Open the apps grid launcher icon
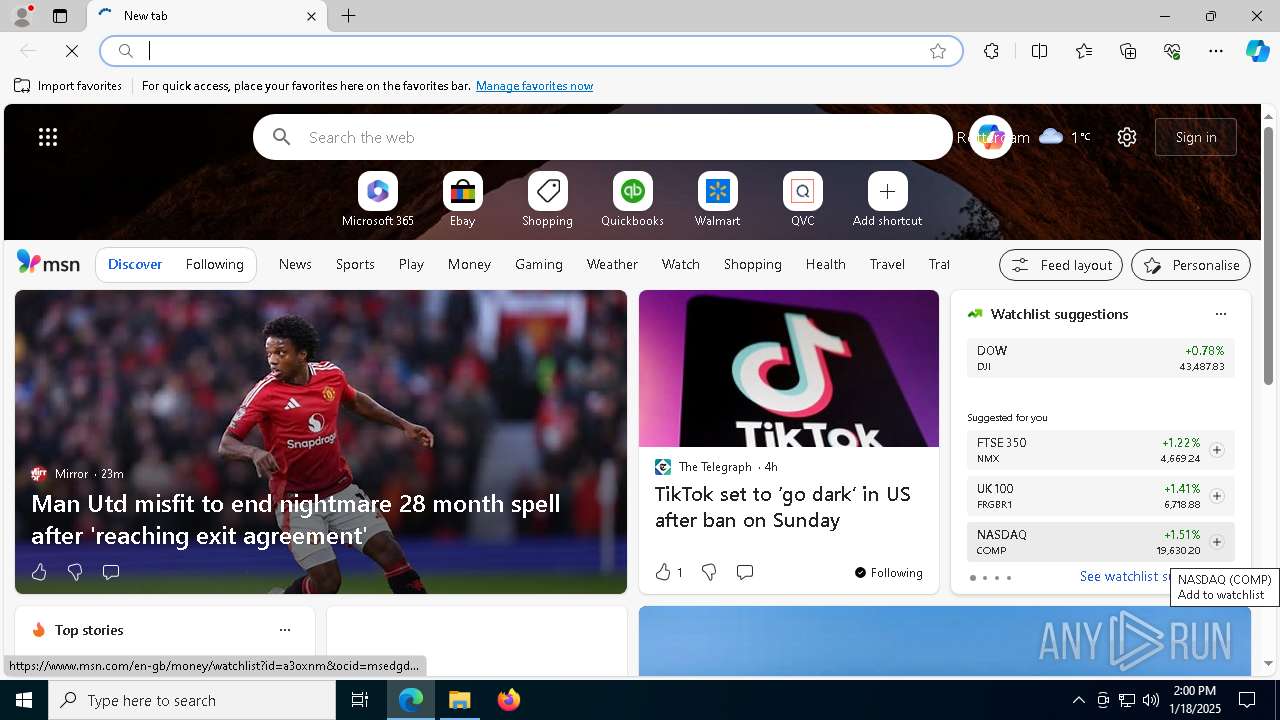The width and height of the screenshot is (1280, 720). tap(48, 137)
